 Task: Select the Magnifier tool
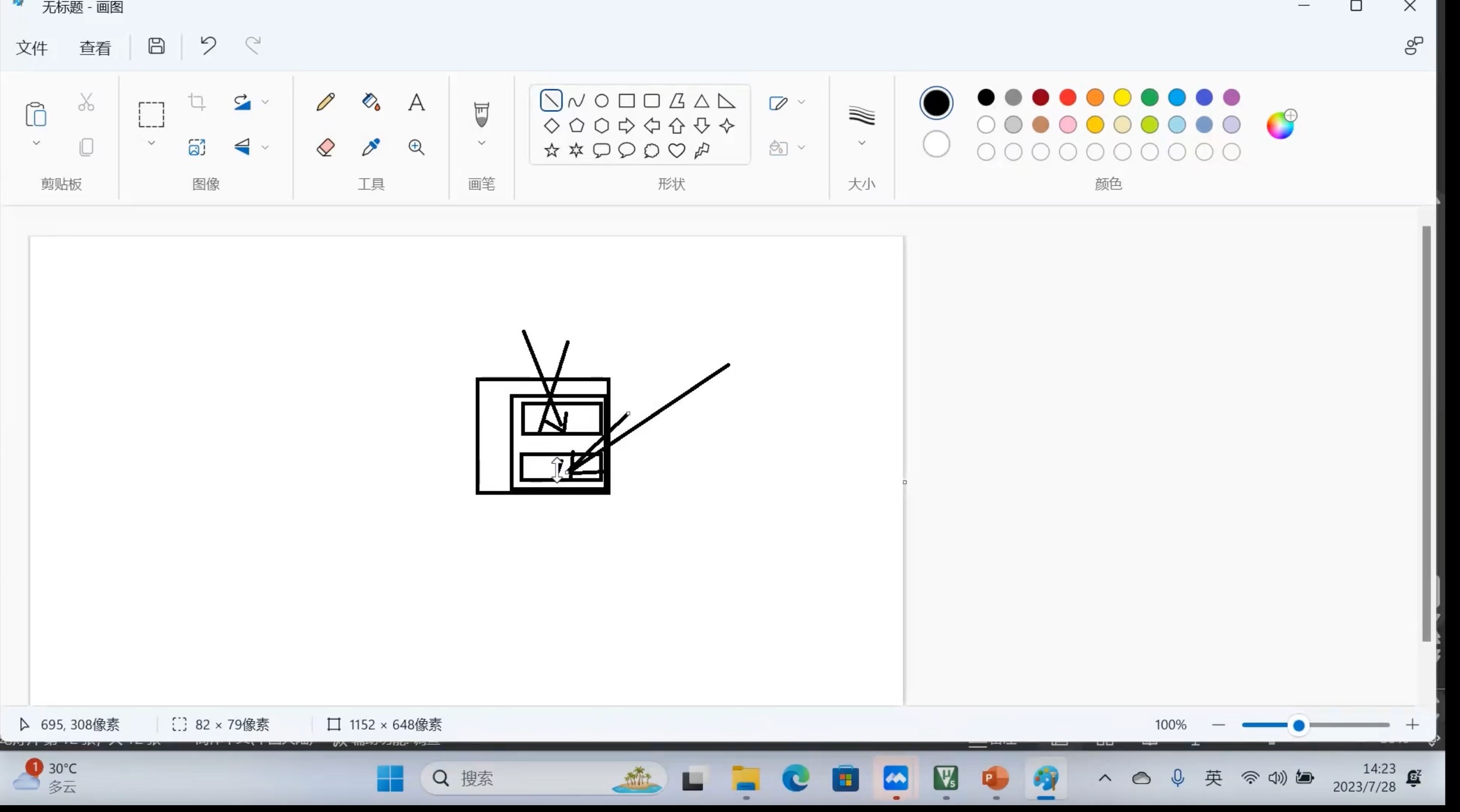pyautogui.click(x=416, y=148)
